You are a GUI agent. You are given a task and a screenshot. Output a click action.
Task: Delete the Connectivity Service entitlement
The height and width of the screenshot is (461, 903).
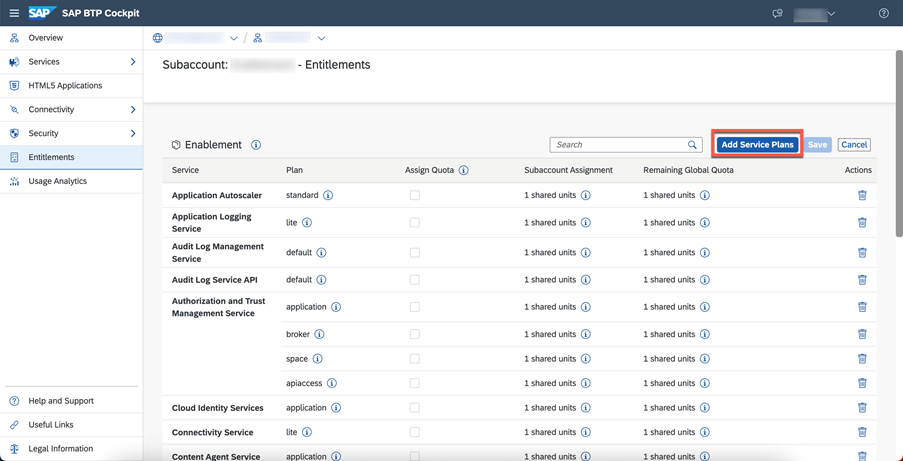point(862,432)
